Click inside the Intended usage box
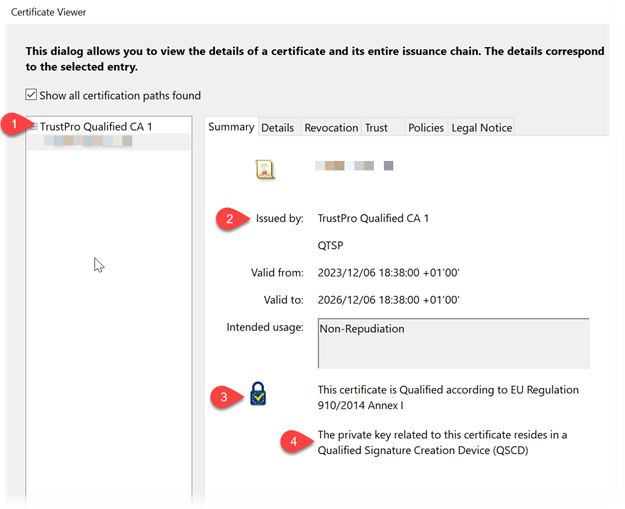Screen dimensions: 625x509 tap(454, 343)
